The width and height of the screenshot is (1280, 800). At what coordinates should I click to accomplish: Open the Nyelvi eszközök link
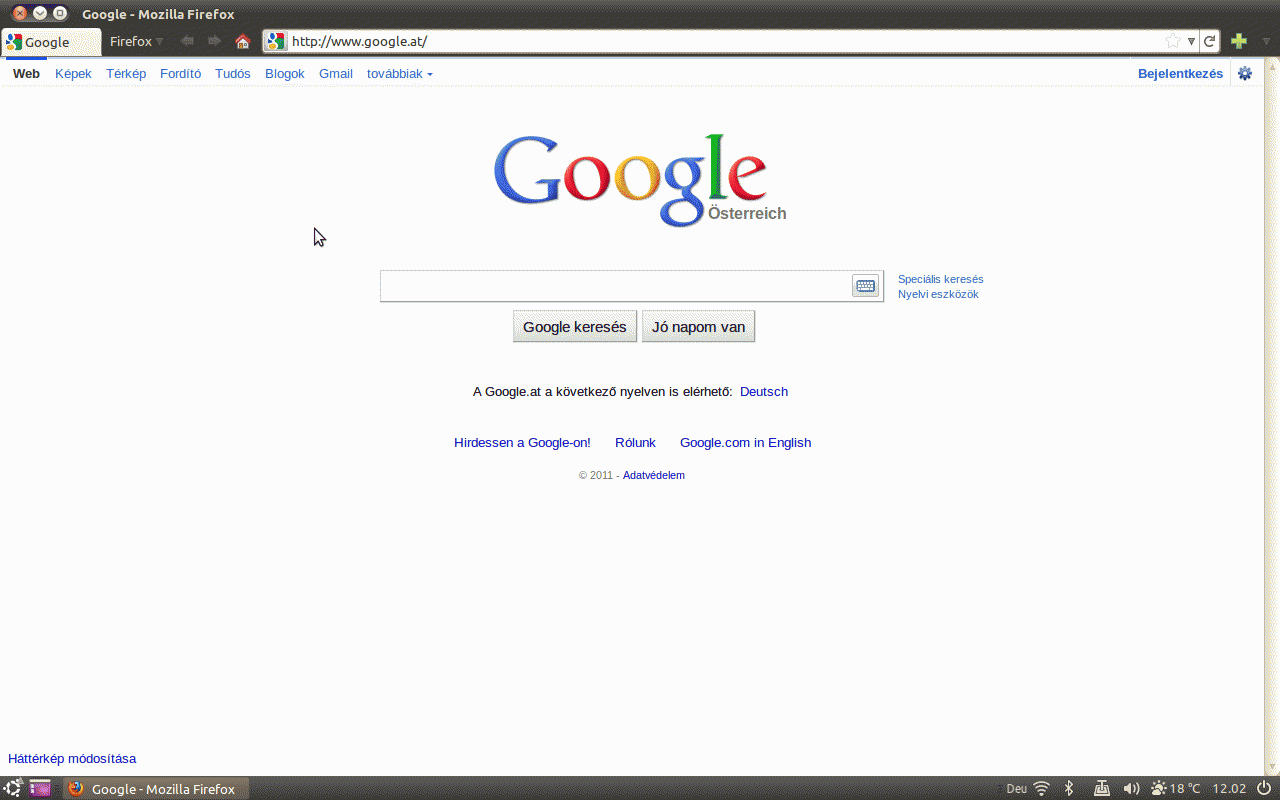(938, 294)
